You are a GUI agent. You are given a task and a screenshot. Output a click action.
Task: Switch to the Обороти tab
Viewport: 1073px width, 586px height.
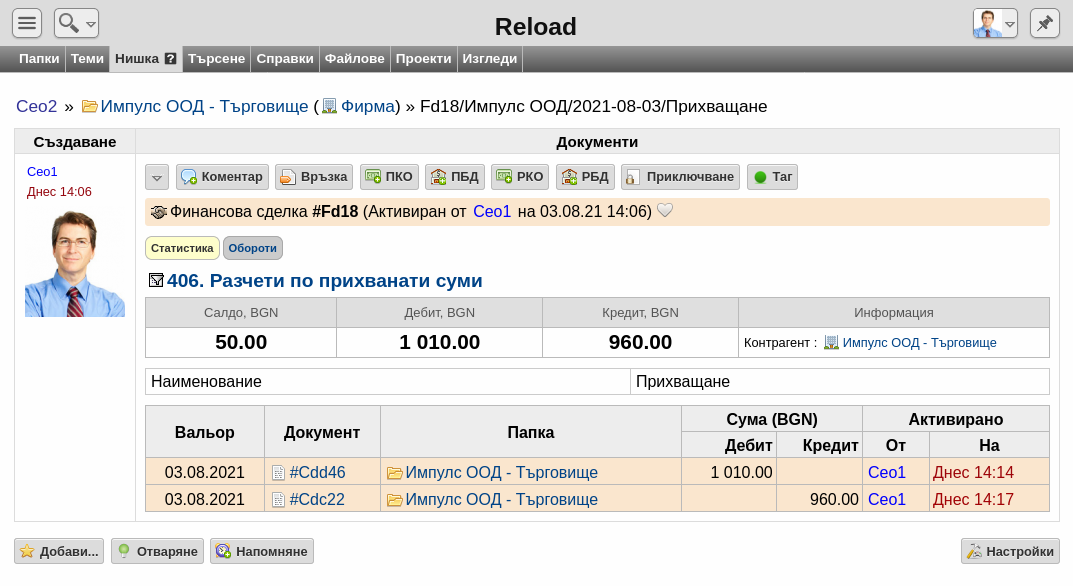[x=253, y=248]
